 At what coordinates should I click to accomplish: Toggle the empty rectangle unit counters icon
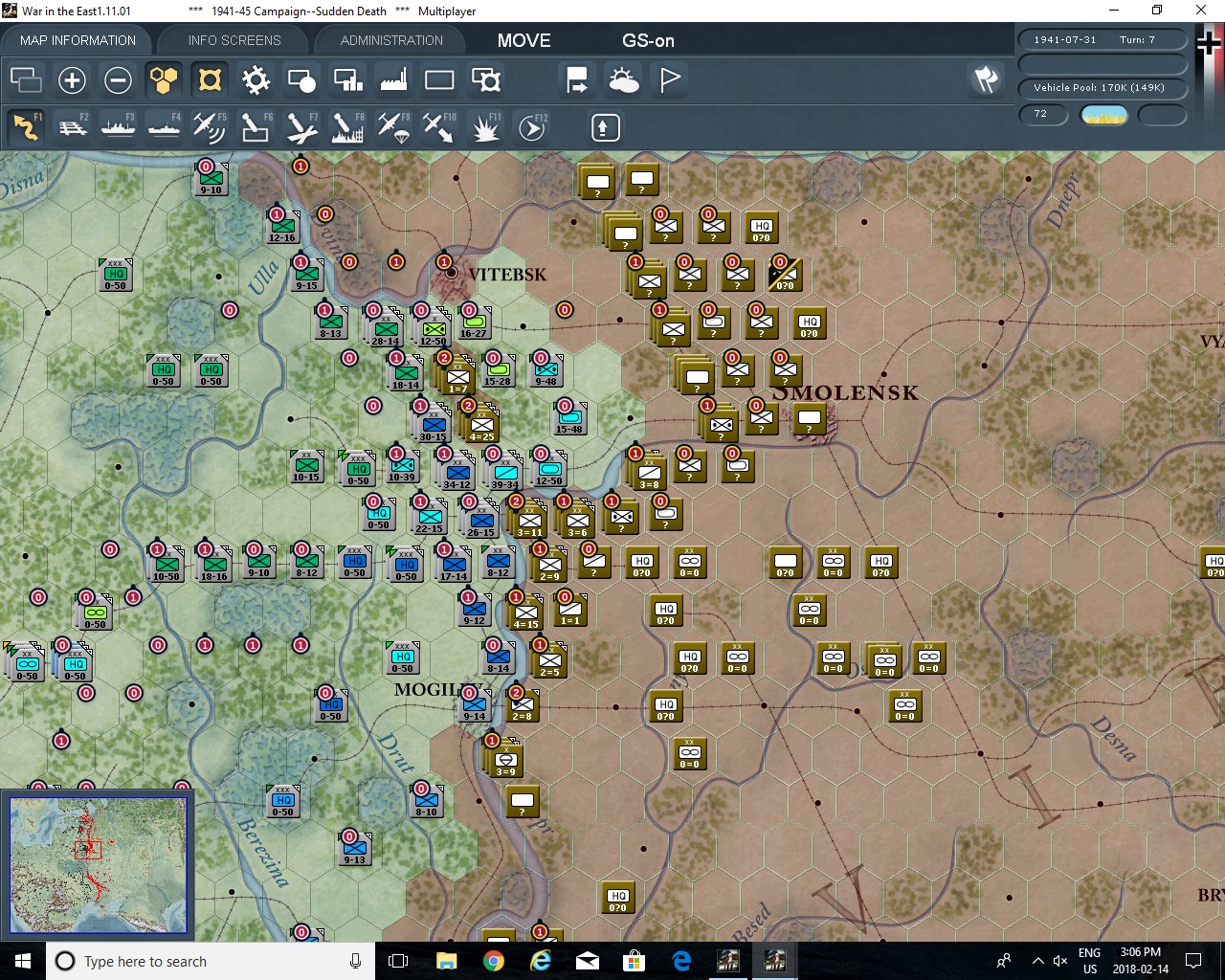(x=439, y=79)
